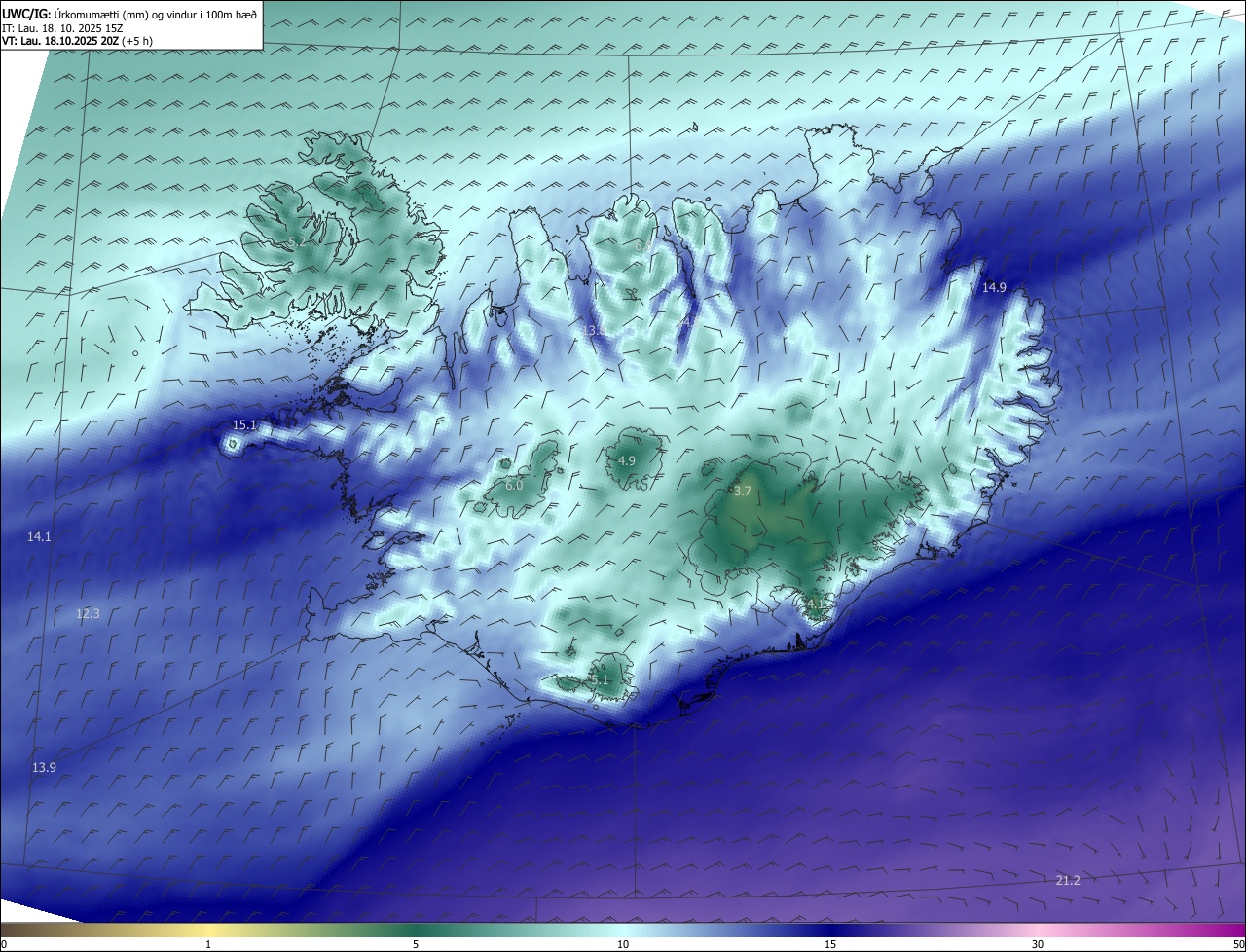Click the 14.1 value off the west coast
The width and height of the screenshot is (1246, 952).
[x=39, y=536]
